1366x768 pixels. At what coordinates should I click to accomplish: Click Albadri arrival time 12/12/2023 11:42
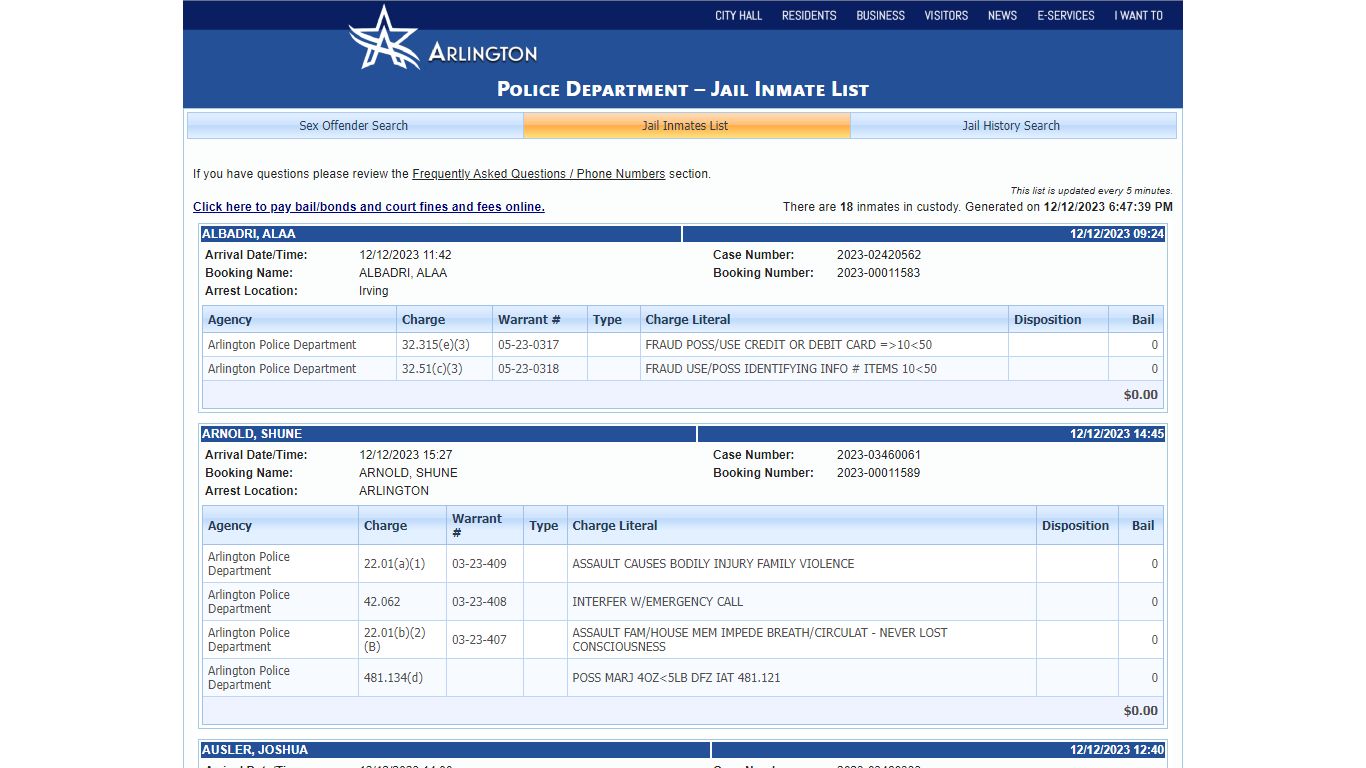point(405,255)
